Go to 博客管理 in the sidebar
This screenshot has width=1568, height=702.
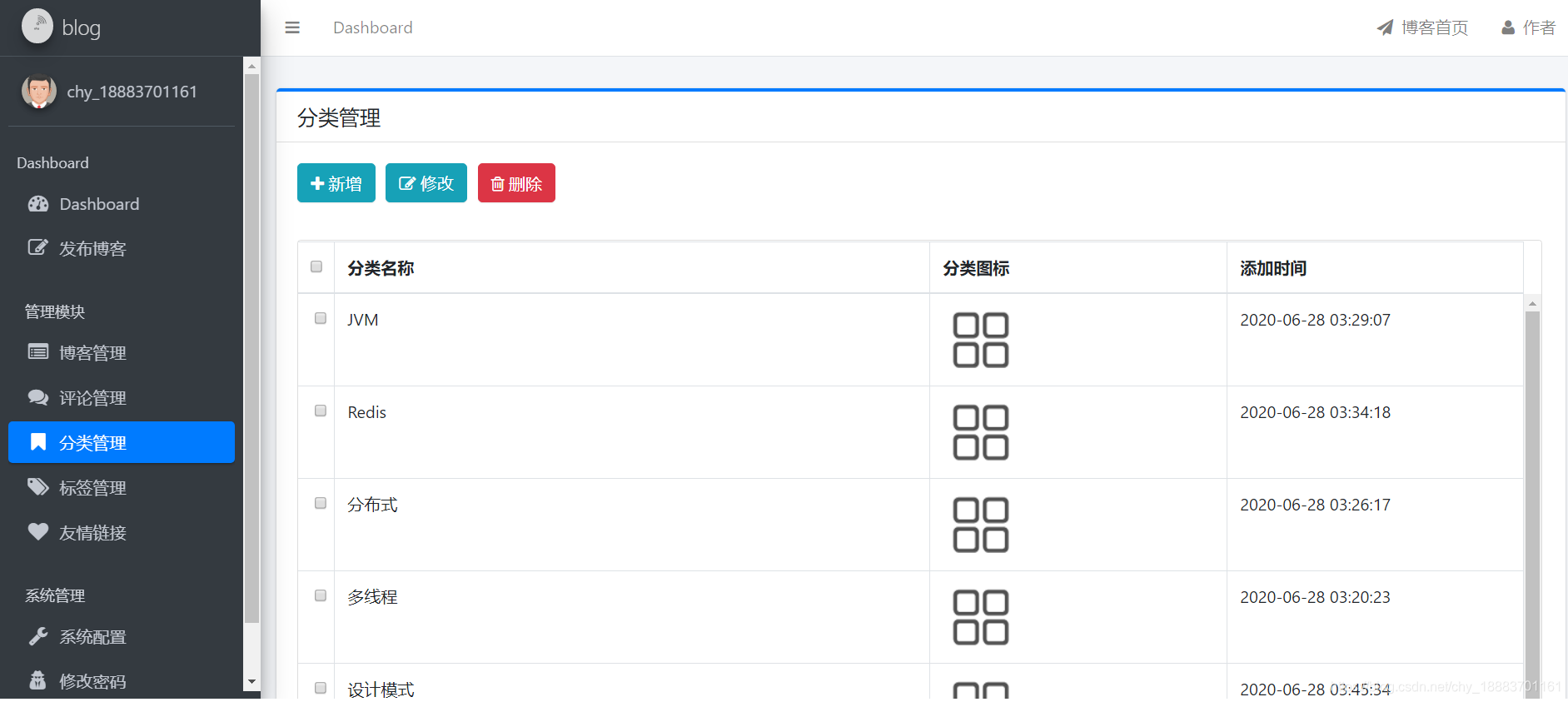(x=122, y=352)
